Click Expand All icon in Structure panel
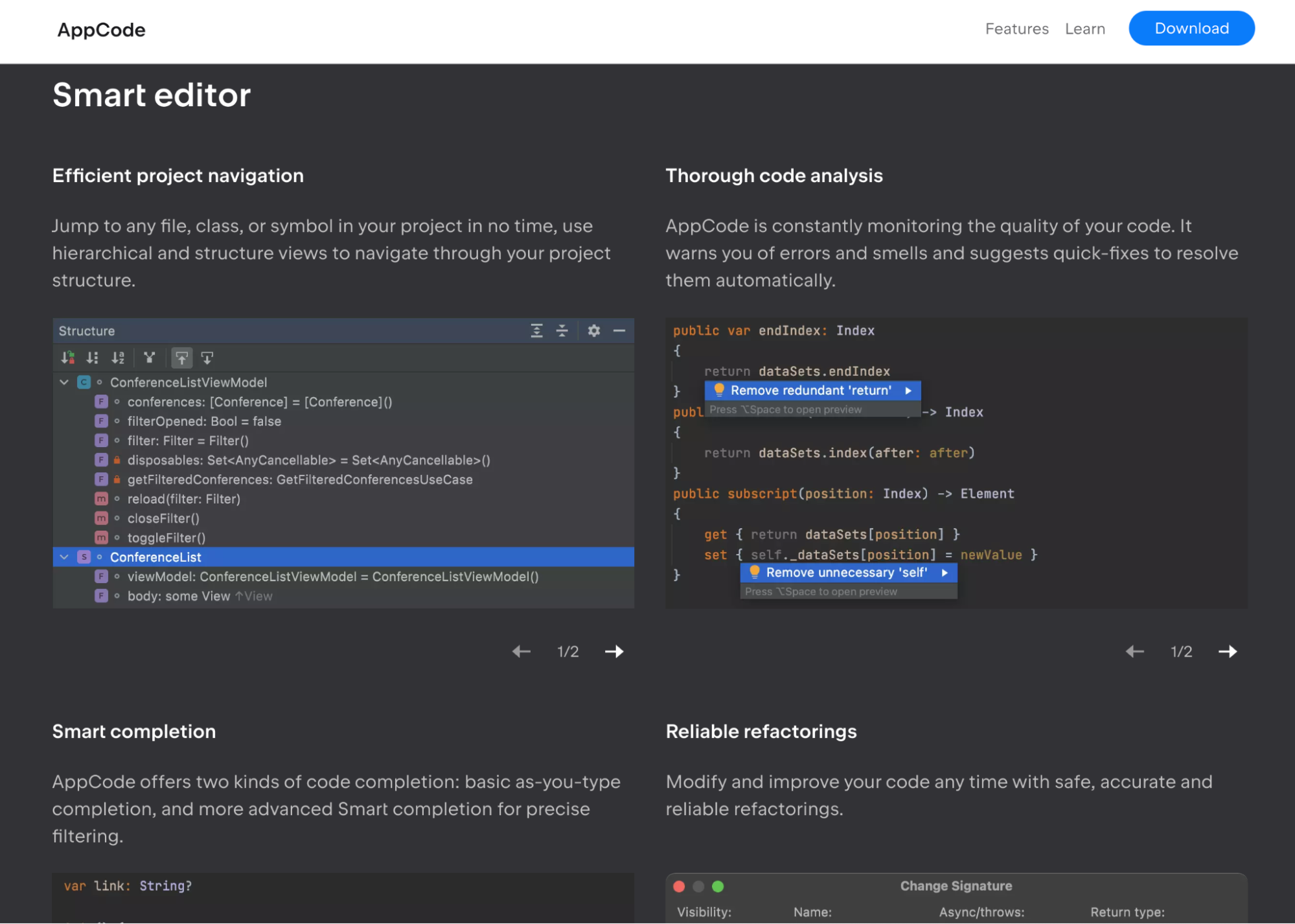This screenshot has height=924, width=1295. pyautogui.click(x=536, y=331)
